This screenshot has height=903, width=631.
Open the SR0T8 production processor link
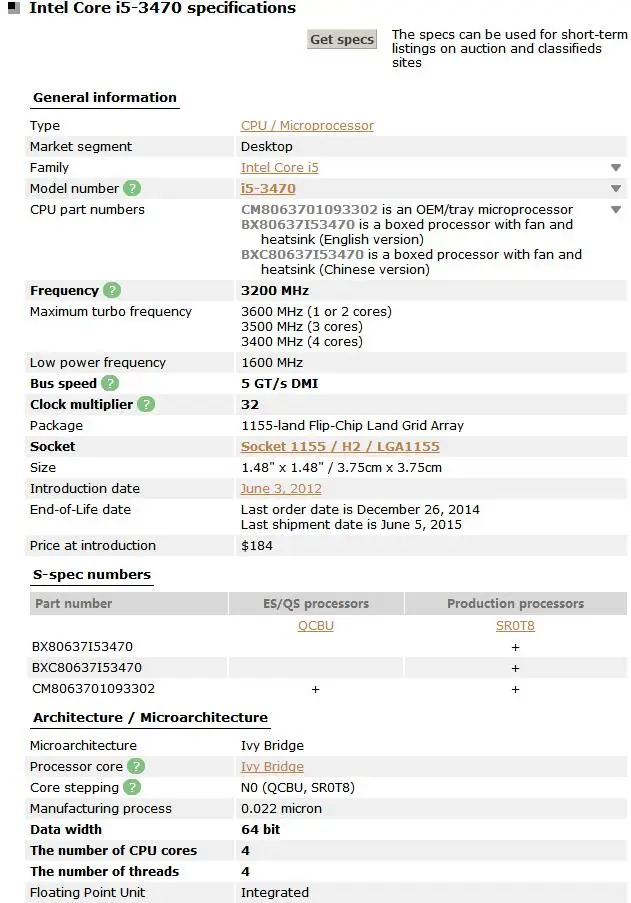pyautogui.click(x=516, y=625)
